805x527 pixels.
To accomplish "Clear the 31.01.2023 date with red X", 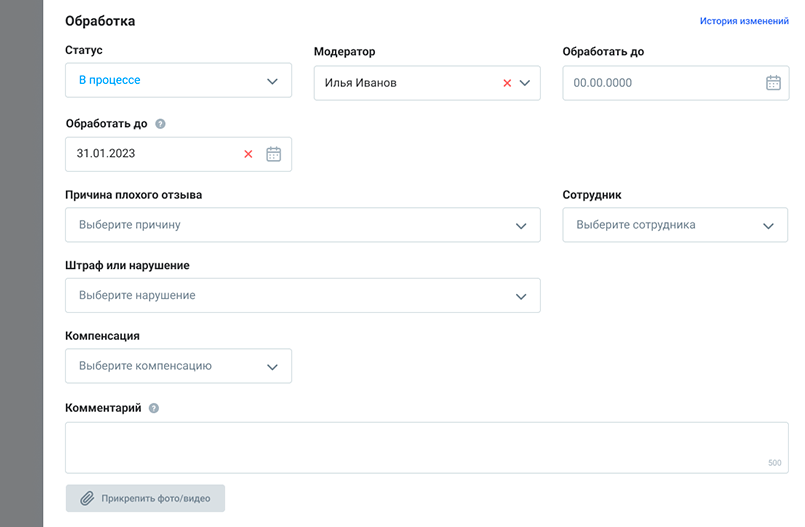I will pos(249,154).
